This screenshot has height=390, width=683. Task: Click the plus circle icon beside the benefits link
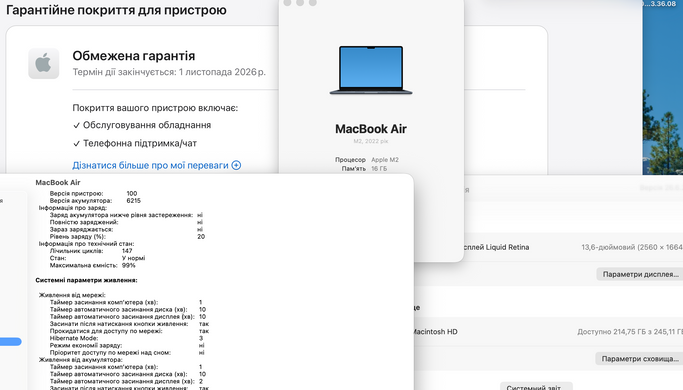pos(236,165)
